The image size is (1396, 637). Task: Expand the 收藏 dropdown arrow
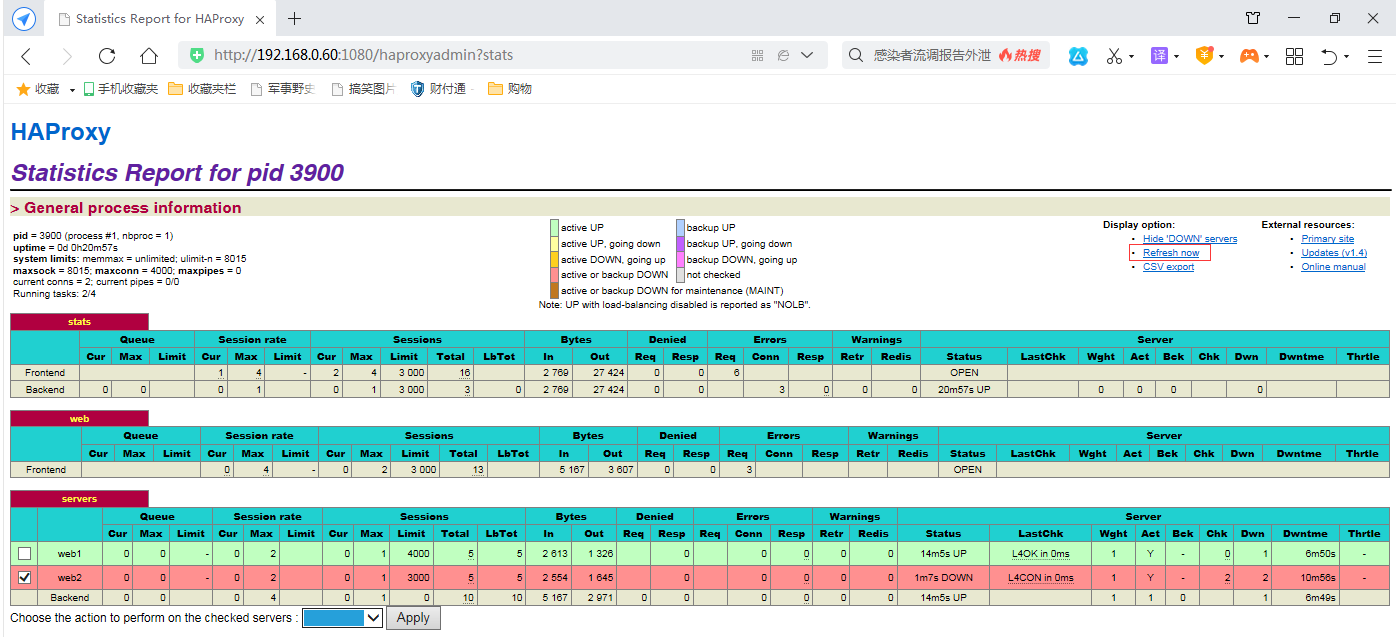72,90
